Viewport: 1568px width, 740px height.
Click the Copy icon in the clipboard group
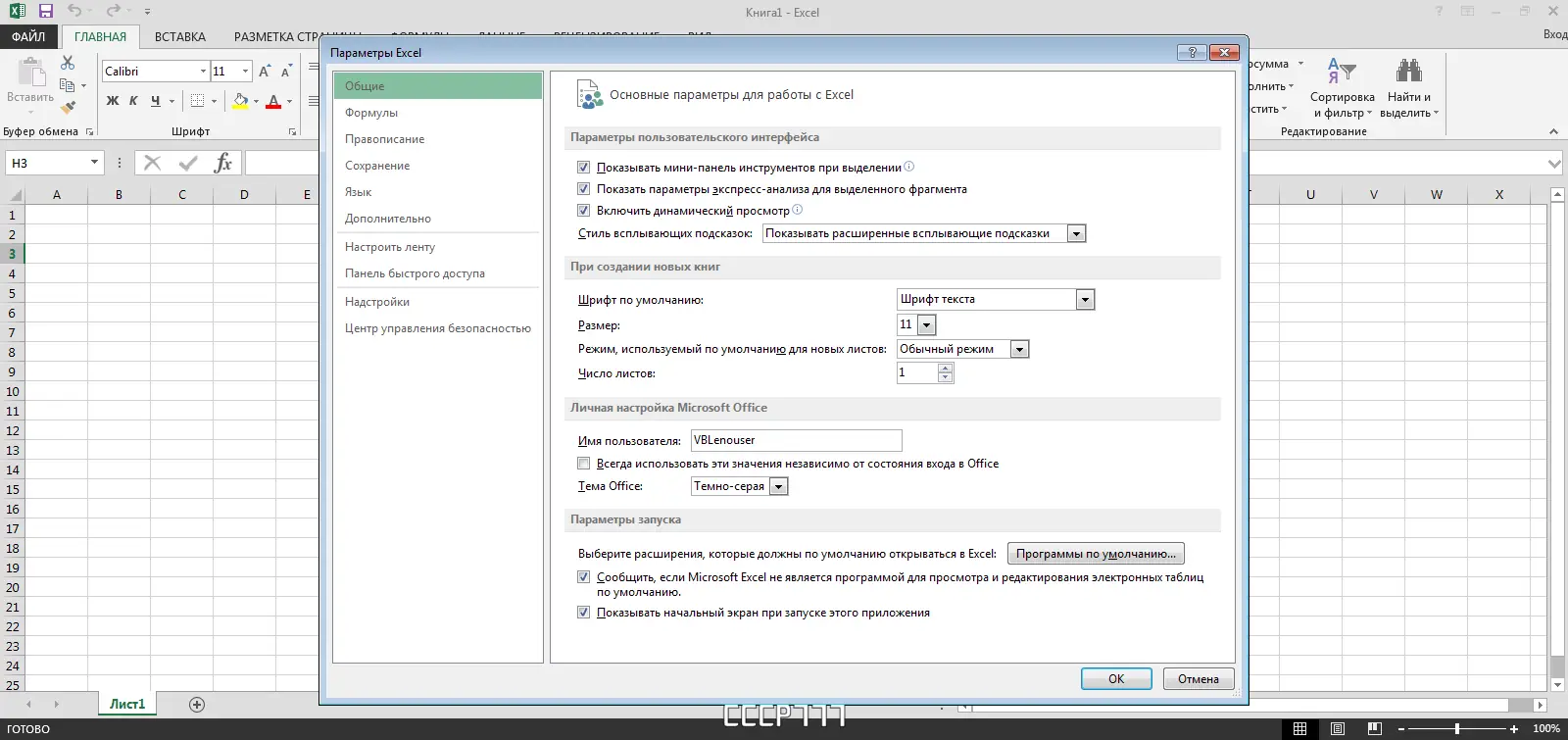click(68, 85)
